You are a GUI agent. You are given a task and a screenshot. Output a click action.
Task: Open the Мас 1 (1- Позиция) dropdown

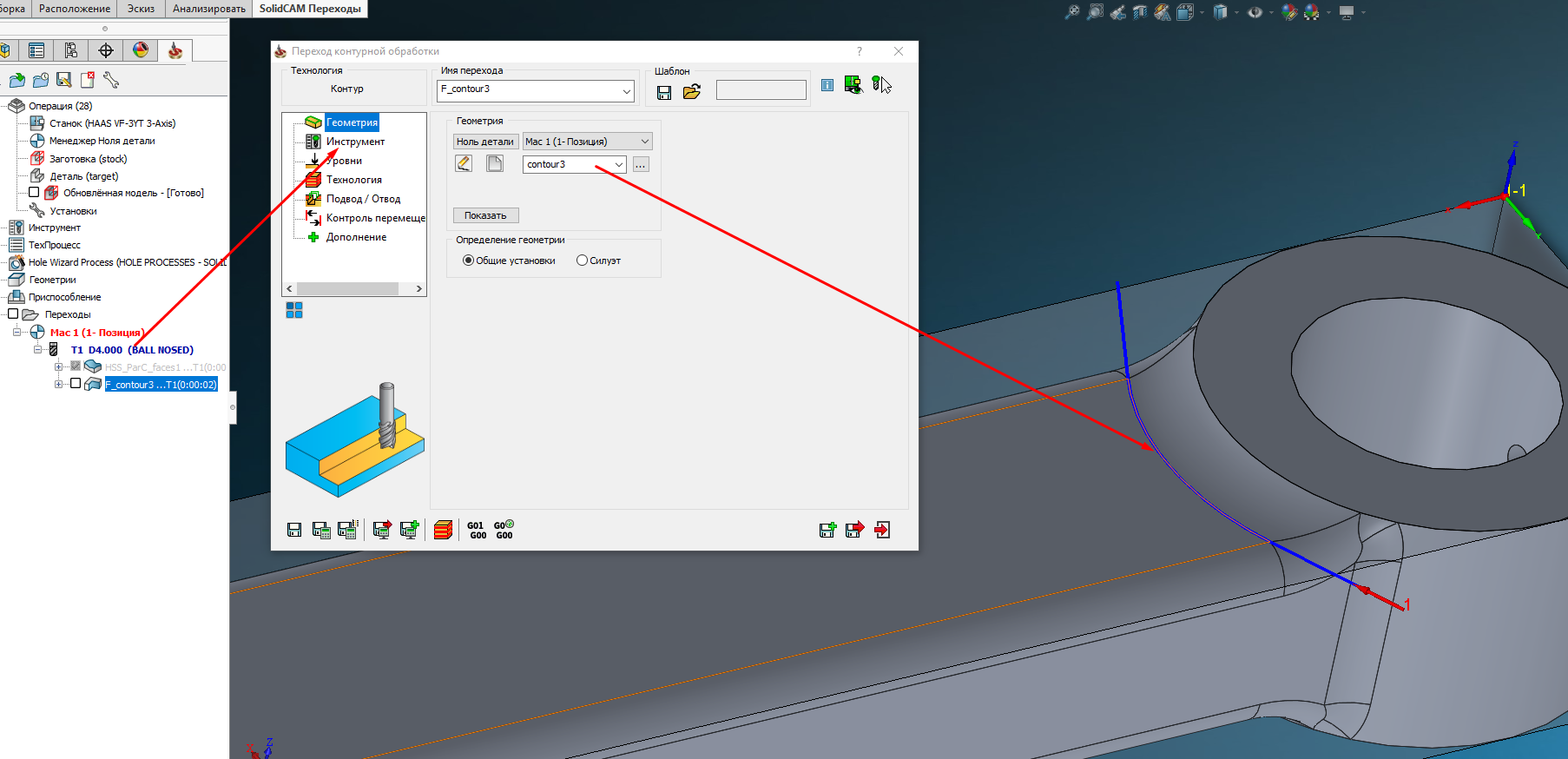(x=644, y=142)
